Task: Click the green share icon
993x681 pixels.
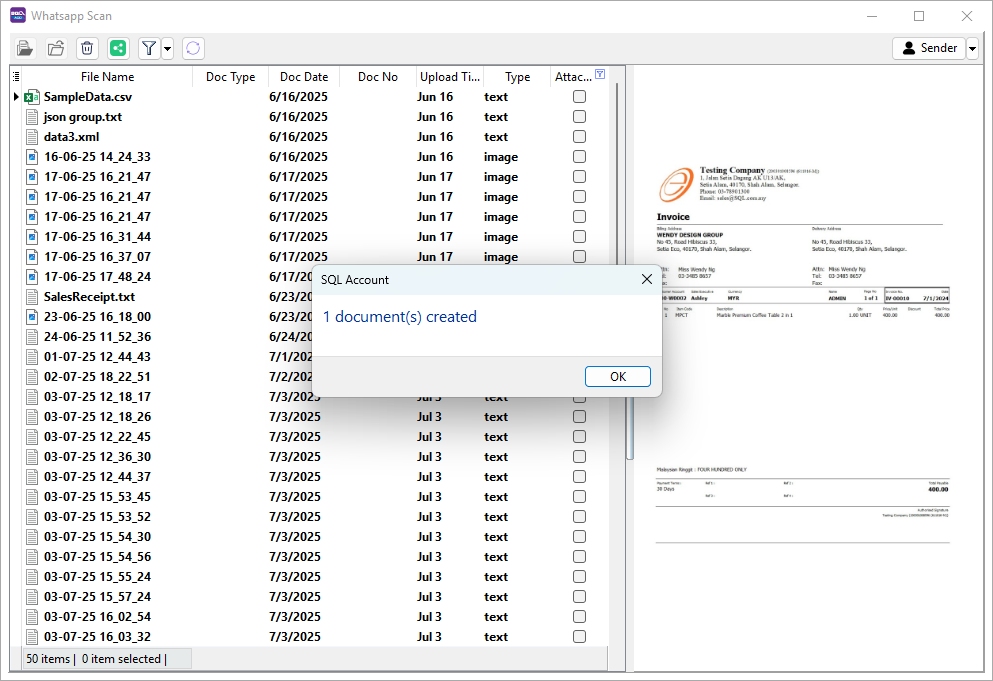Action: pos(119,48)
